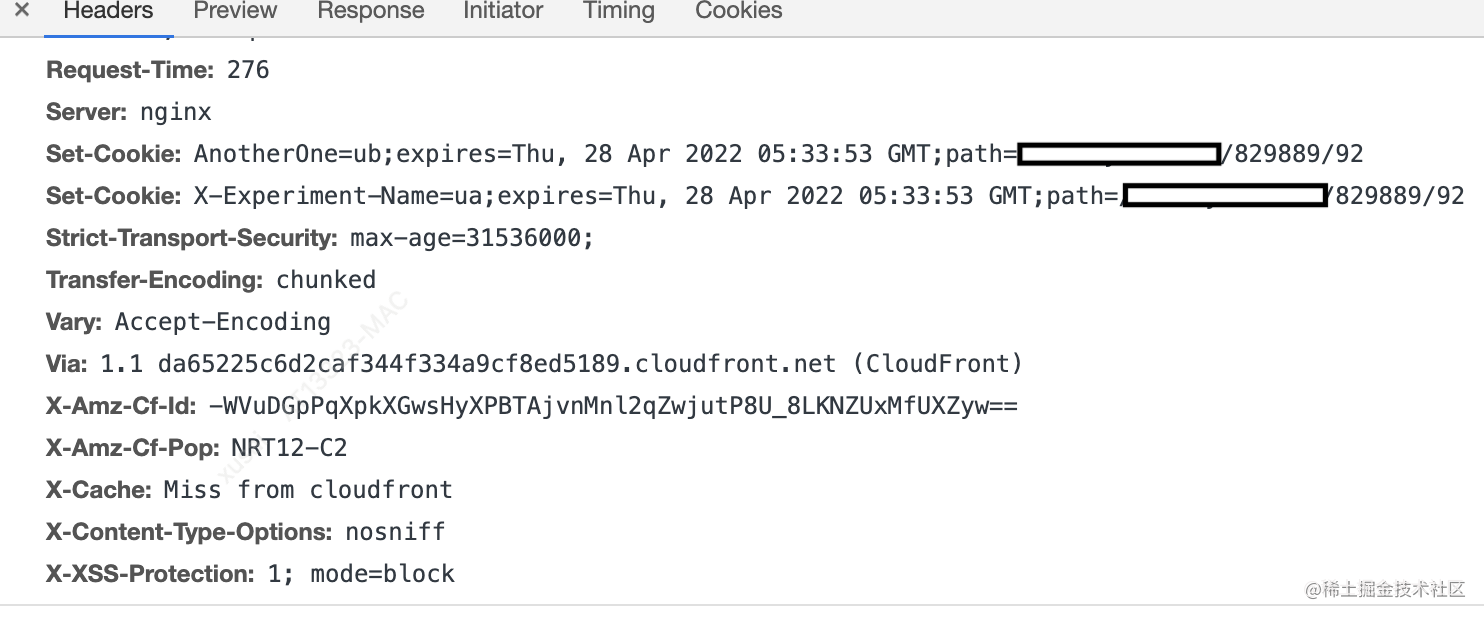Switch to the Headers tab

108,11
